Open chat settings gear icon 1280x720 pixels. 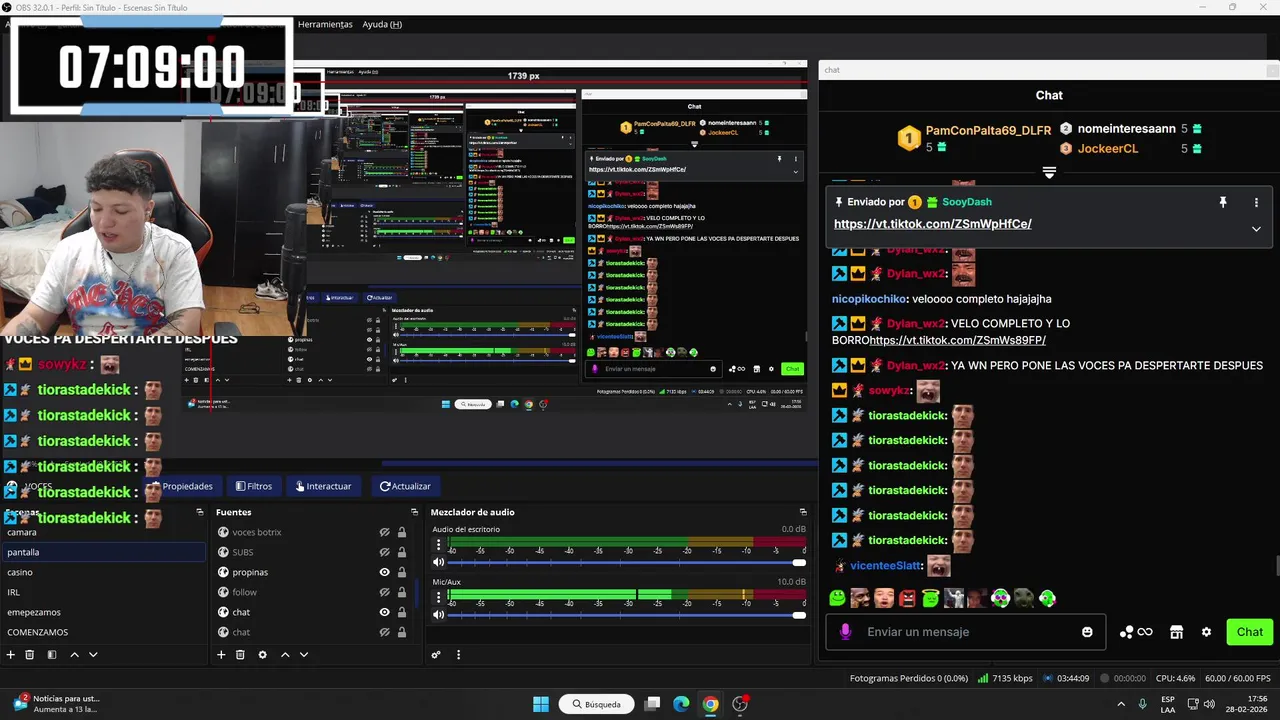click(x=1206, y=632)
